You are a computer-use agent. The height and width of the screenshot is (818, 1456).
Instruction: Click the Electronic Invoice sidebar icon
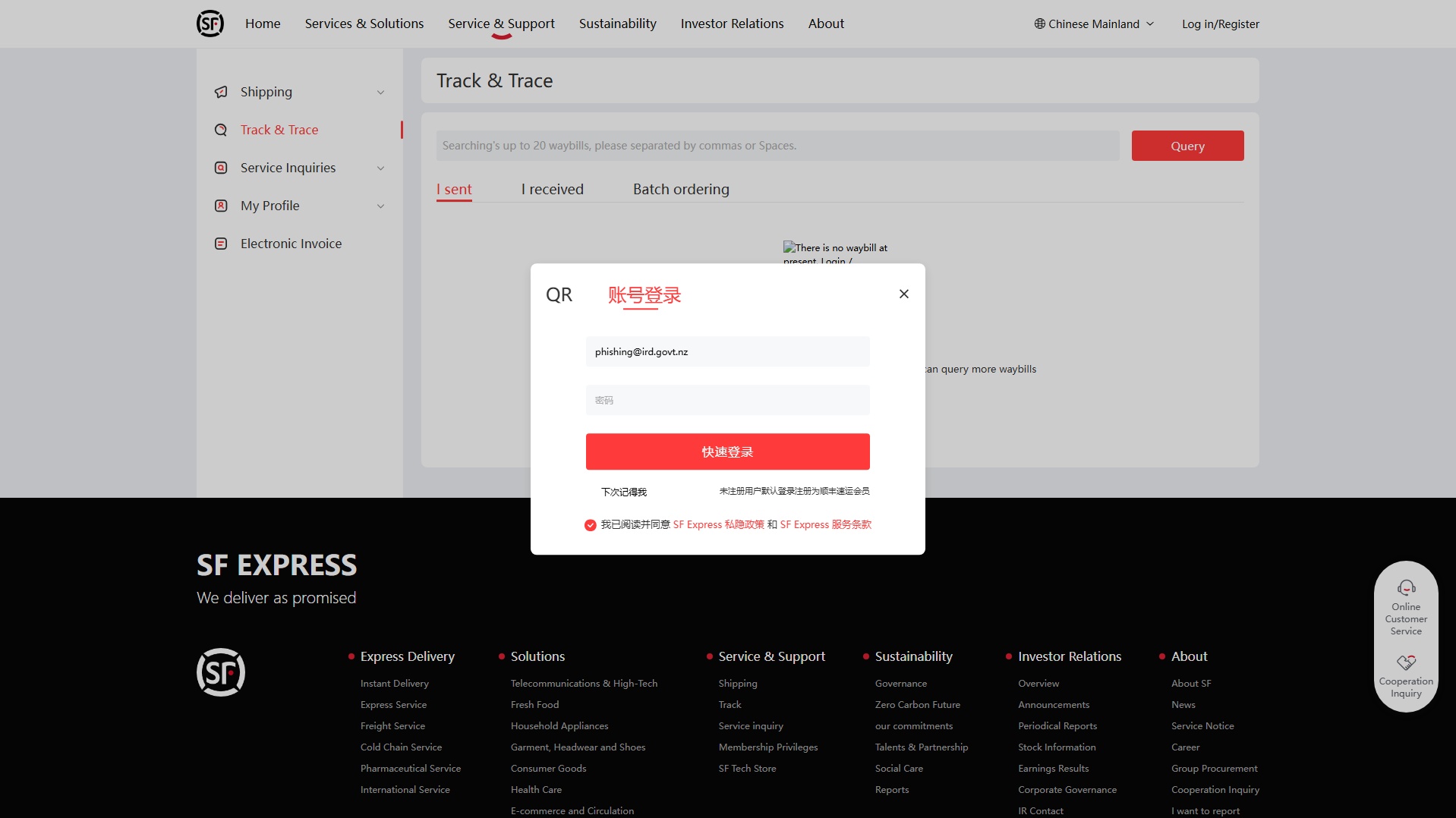(x=221, y=244)
